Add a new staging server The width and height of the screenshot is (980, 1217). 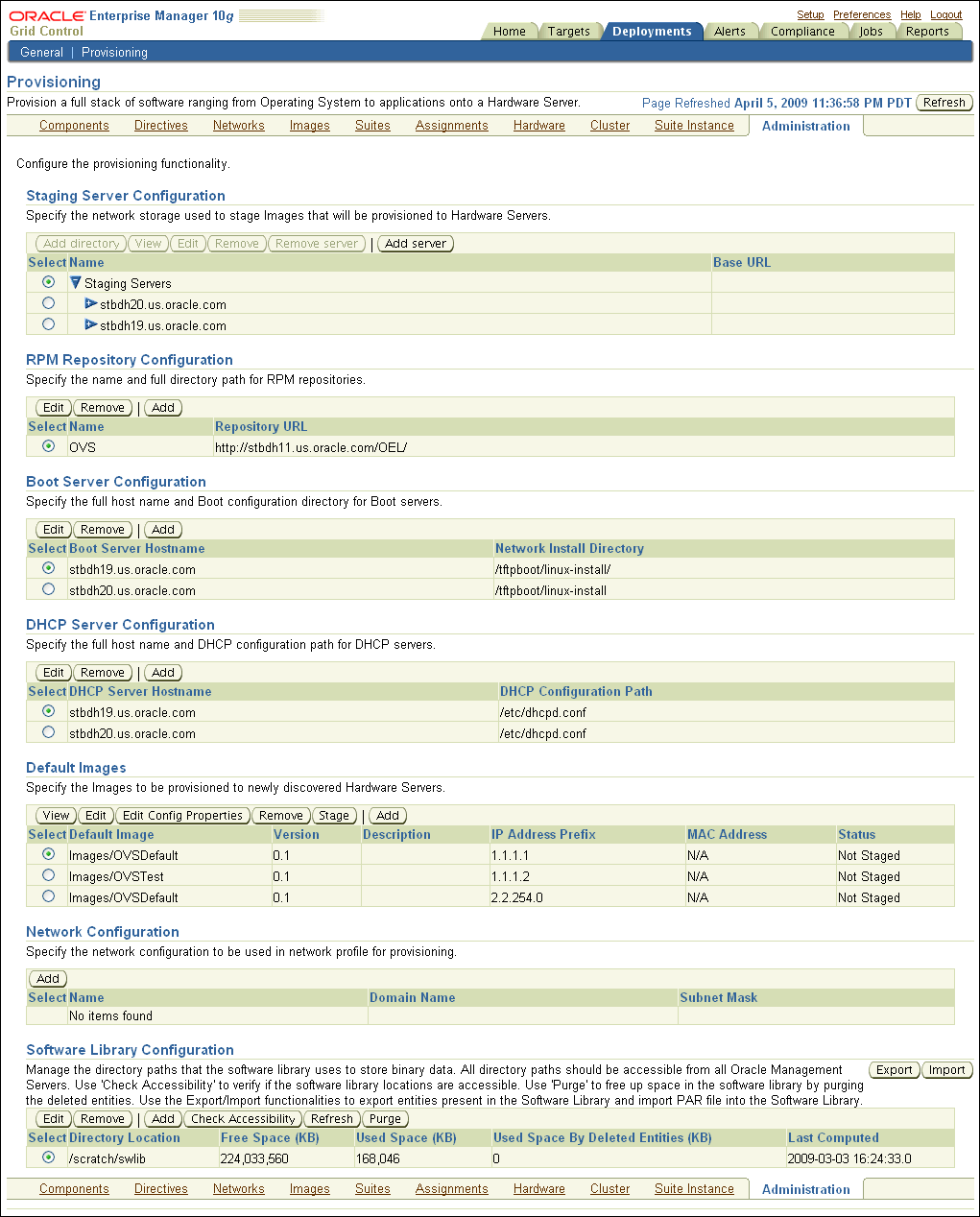(415, 243)
